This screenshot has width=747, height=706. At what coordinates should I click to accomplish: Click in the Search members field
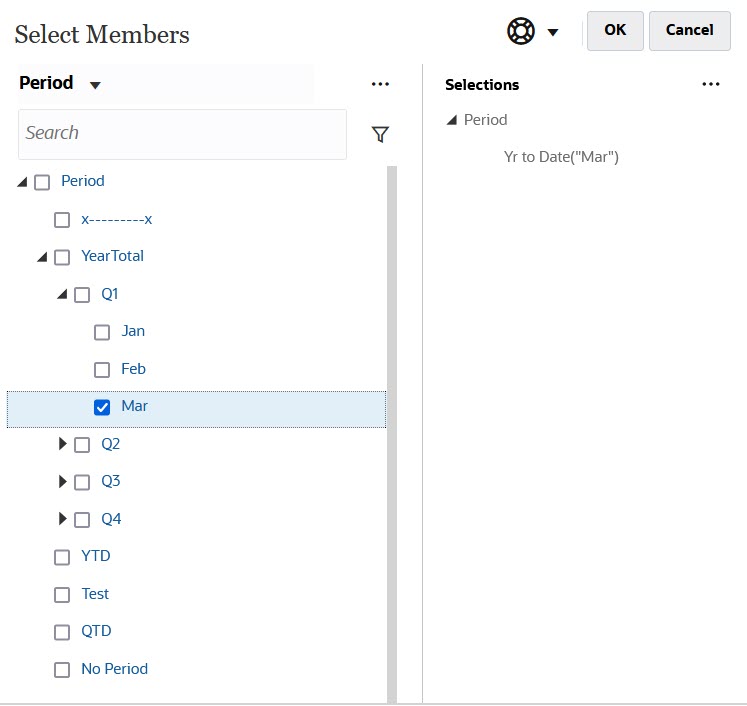[182, 134]
